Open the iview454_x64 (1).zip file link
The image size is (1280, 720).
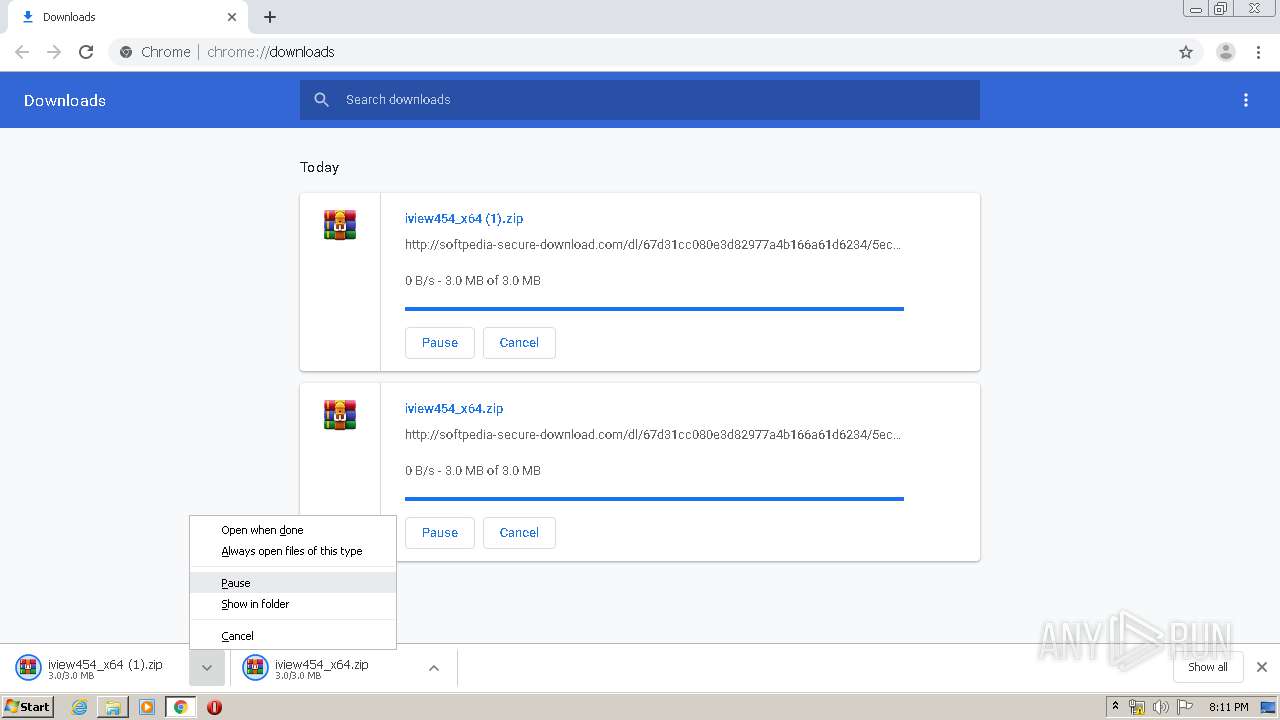[x=464, y=218]
